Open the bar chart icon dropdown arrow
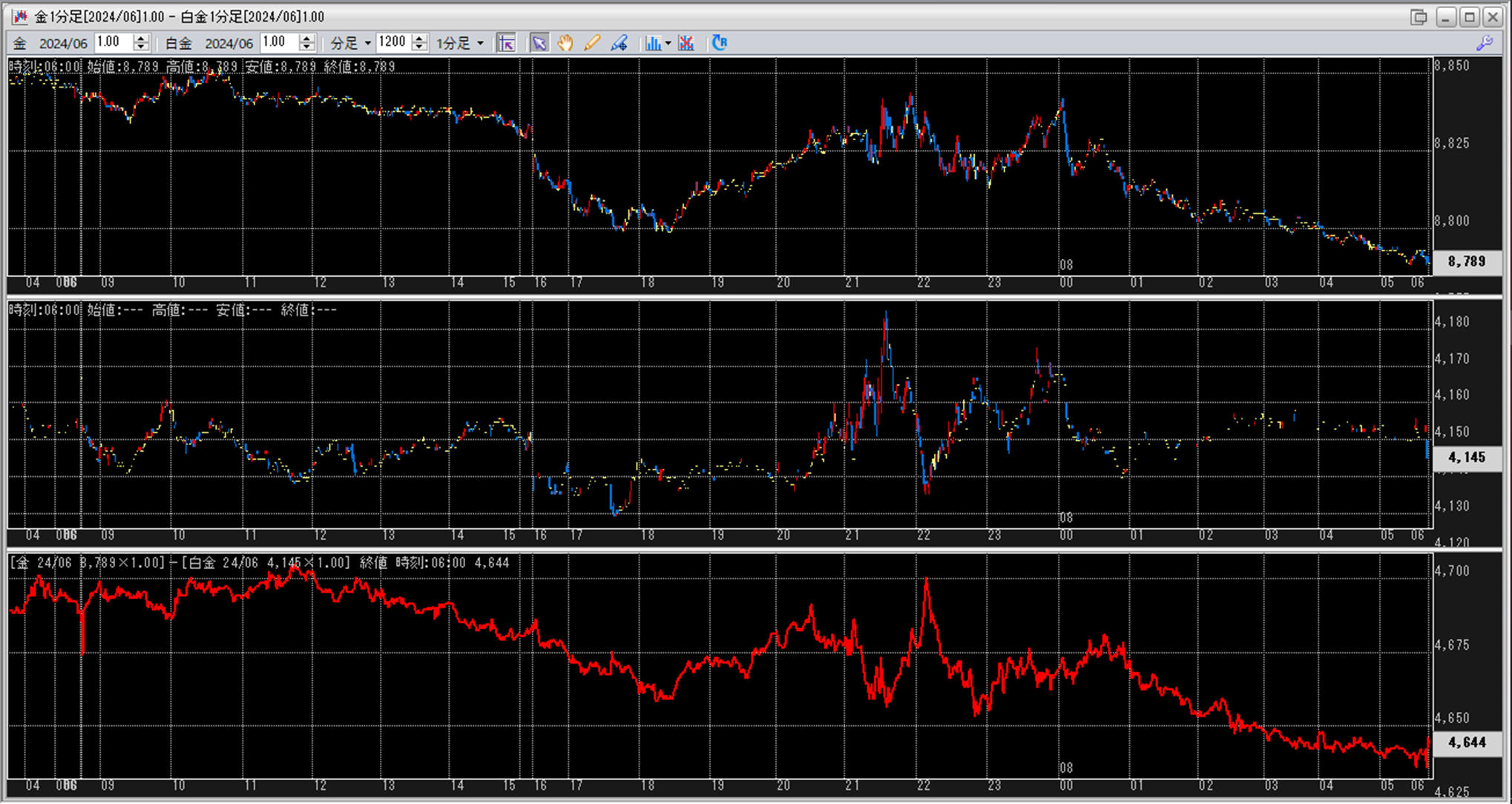Viewport: 1512px width, 804px height. [668, 43]
